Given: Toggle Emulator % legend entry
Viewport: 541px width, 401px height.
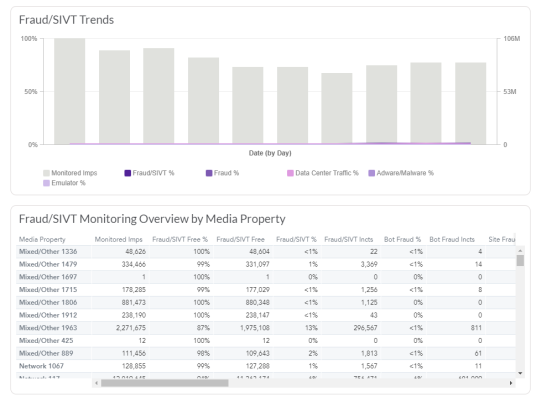Looking at the screenshot, I should coord(64,183).
